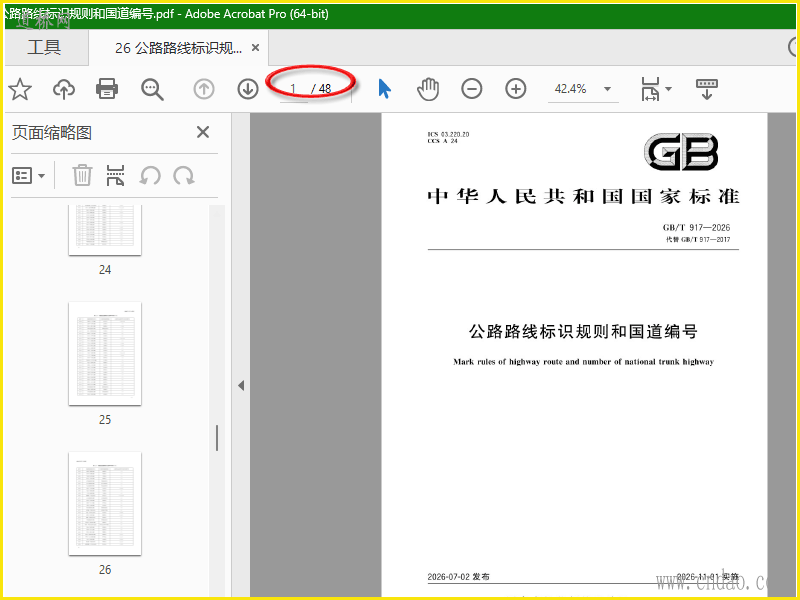The image size is (800, 600).
Task: Click the ICS 03.220.20 text
Action: pyautogui.click(x=448, y=134)
